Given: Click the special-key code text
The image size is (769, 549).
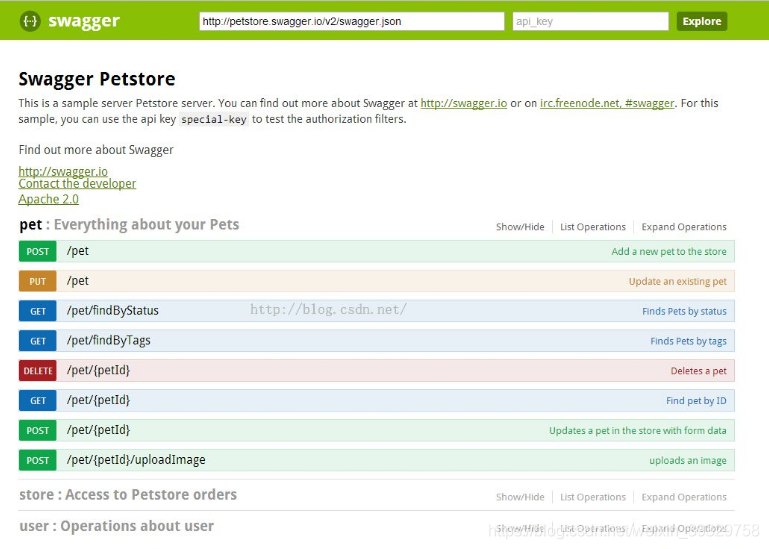Looking at the screenshot, I should point(214,119).
